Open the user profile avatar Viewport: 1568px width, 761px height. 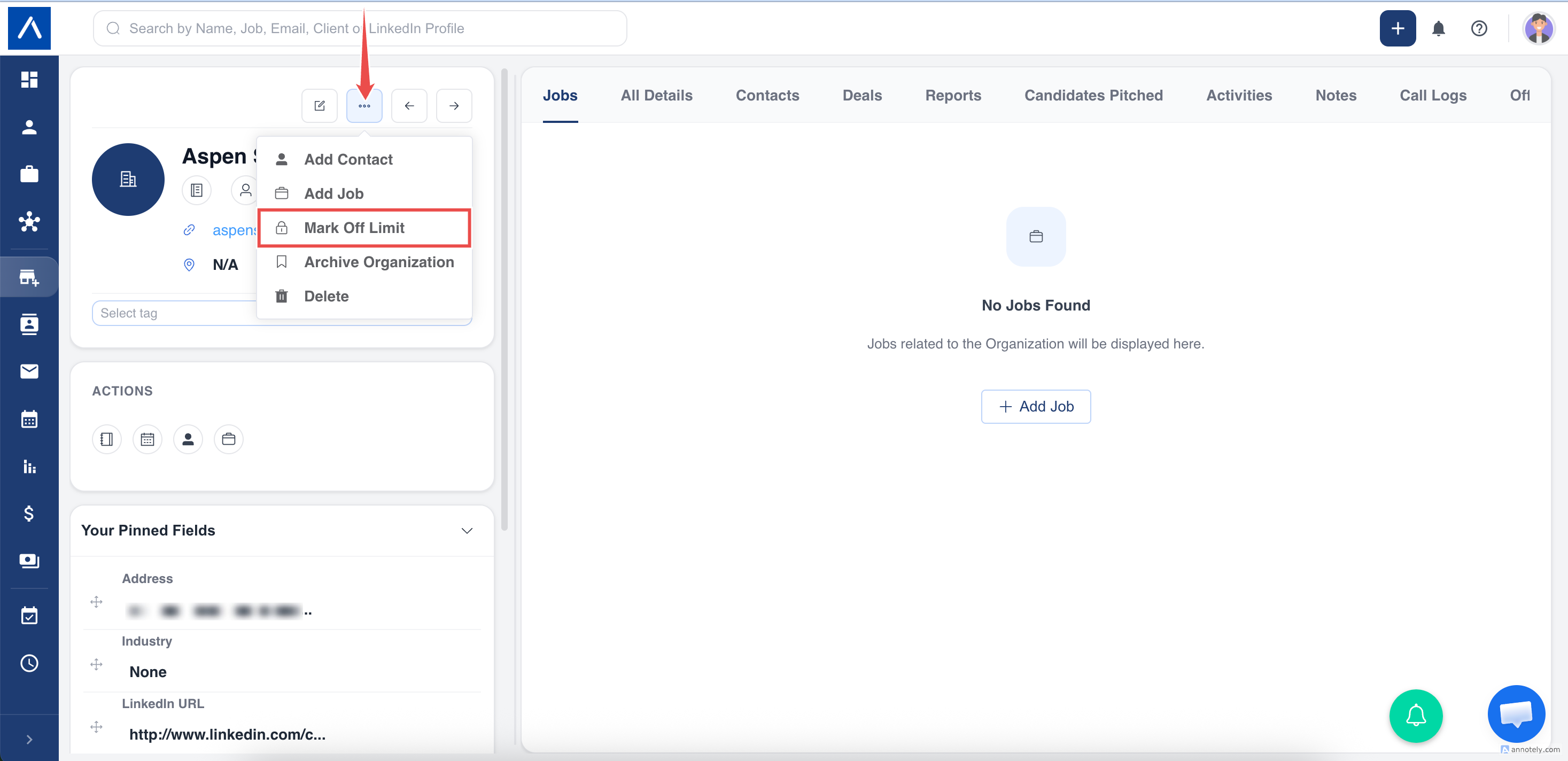click(1539, 28)
